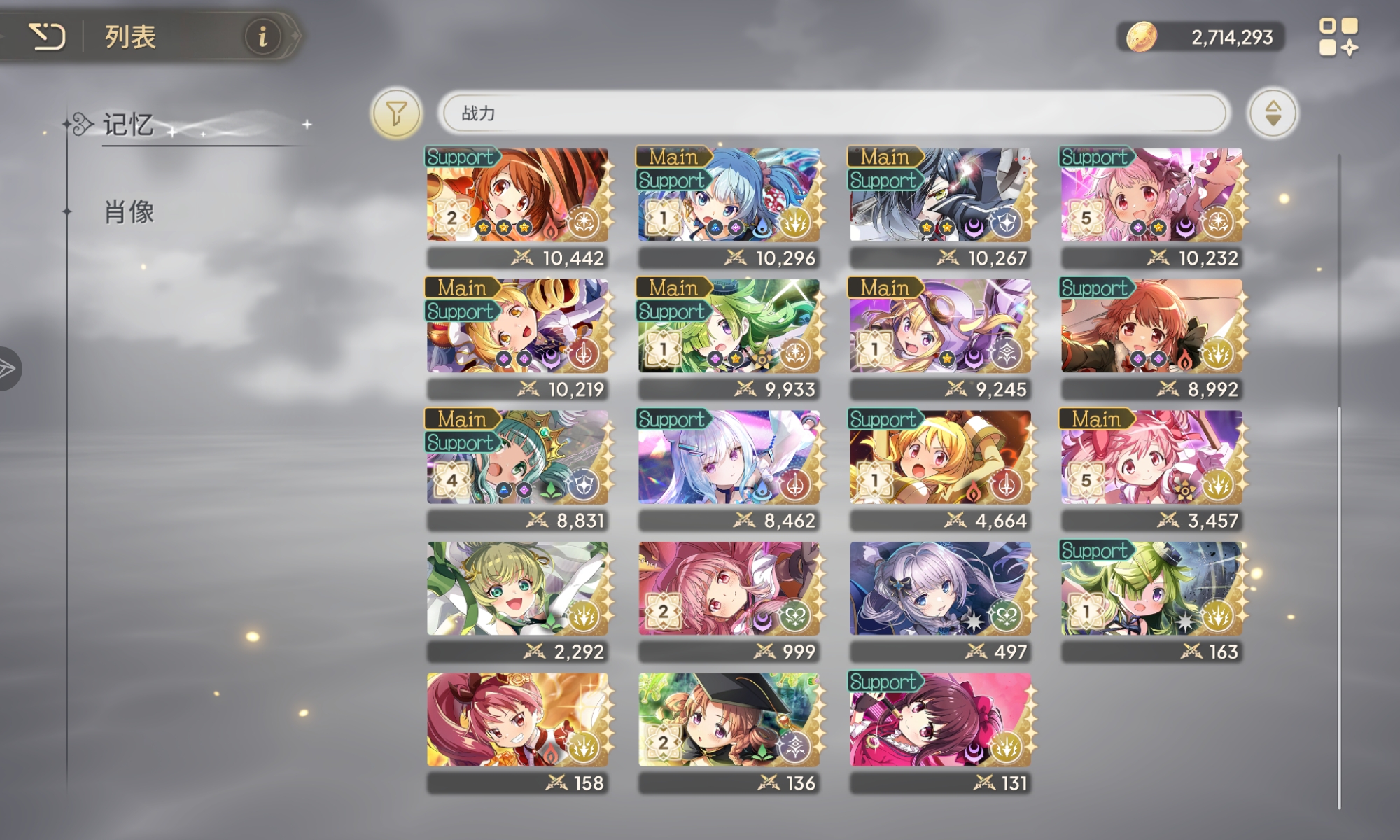Open the four-squares menu icon
The width and height of the screenshot is (1400, 840).
tap(1338, 36)
